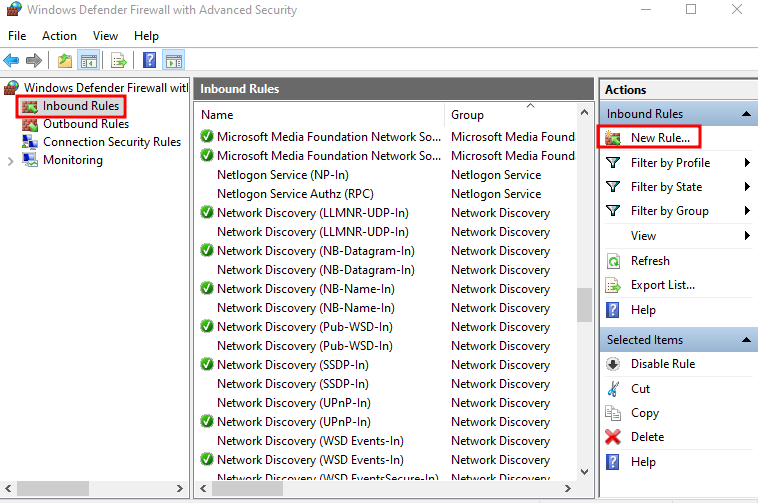Click the Help icon under Inbound Rules actions
Image resolution: width=758 pixels, height=503 pixels.
tap(613, 310)
